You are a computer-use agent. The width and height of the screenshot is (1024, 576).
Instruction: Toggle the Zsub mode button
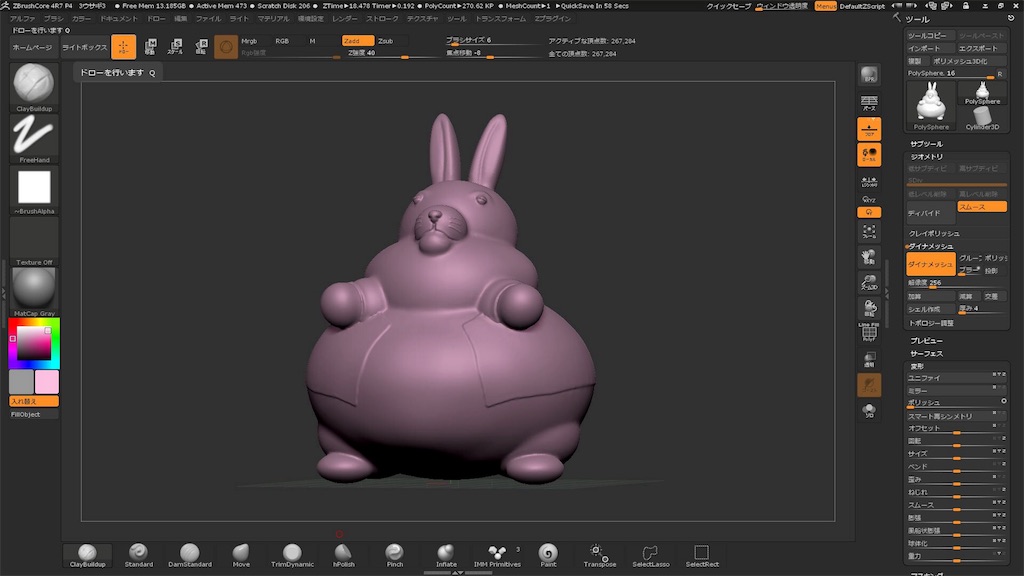391,41
